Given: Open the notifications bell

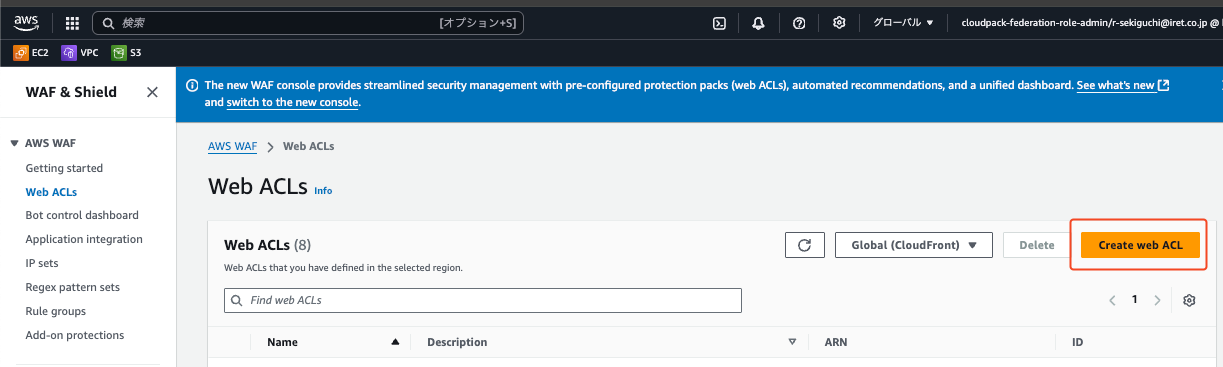Looking at the screenshot, I should tap(758, 22).
